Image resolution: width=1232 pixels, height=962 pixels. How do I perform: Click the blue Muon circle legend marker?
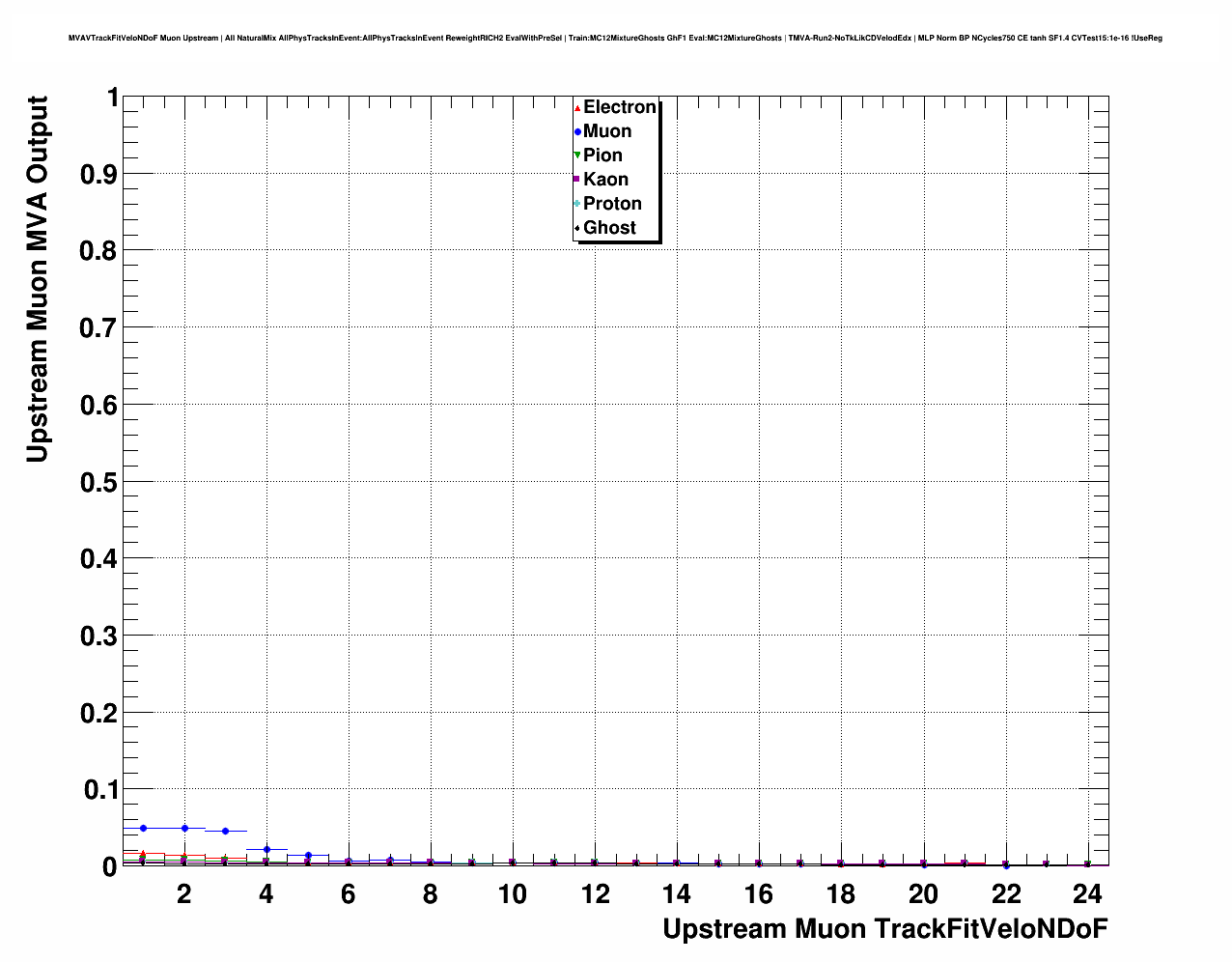[577, 132]
